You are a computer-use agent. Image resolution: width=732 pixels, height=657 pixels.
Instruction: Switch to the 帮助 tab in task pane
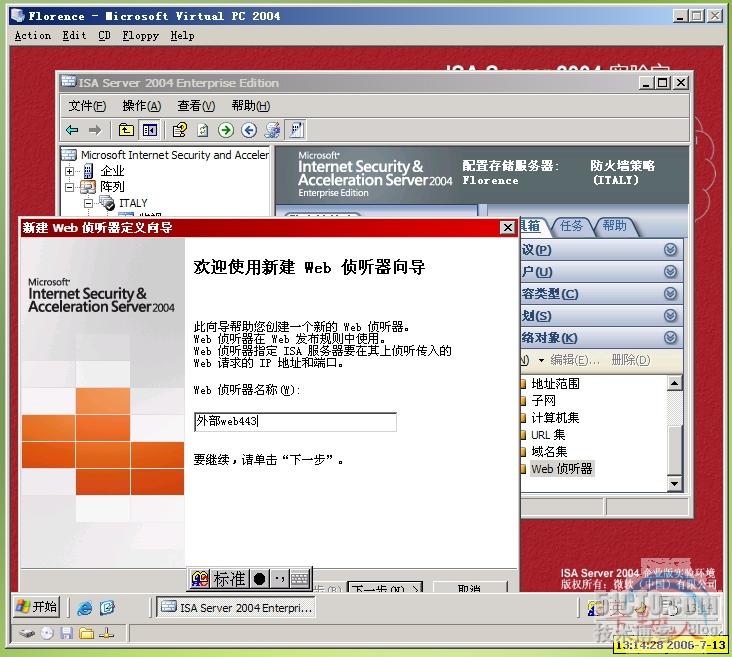(x=614, y=226)
